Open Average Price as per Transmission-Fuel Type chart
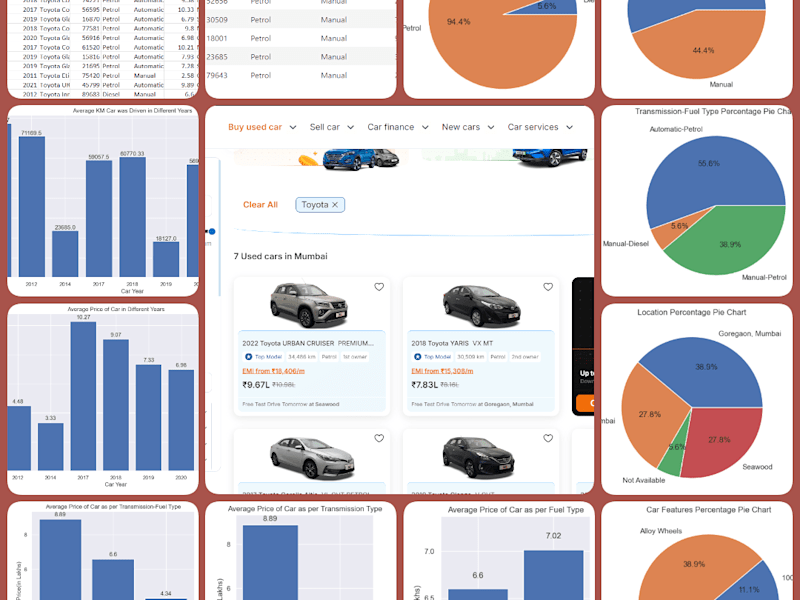 pos(103,551)
